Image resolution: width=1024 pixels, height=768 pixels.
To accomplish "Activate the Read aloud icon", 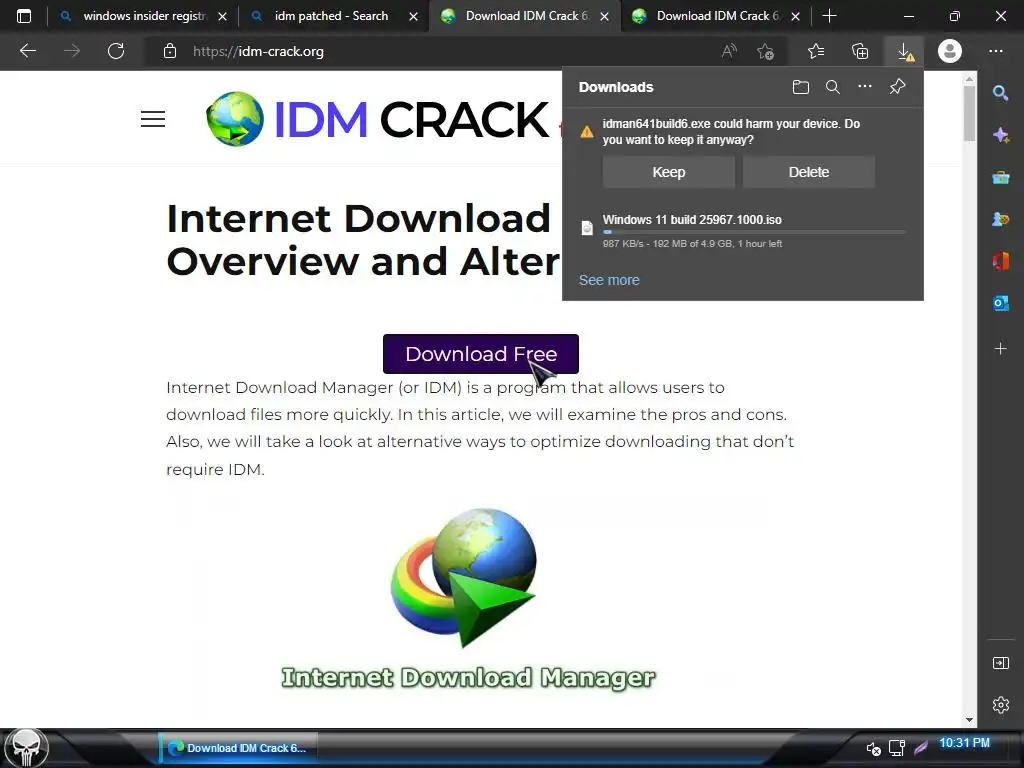I will pyautogui.click(x=729, y=51).
